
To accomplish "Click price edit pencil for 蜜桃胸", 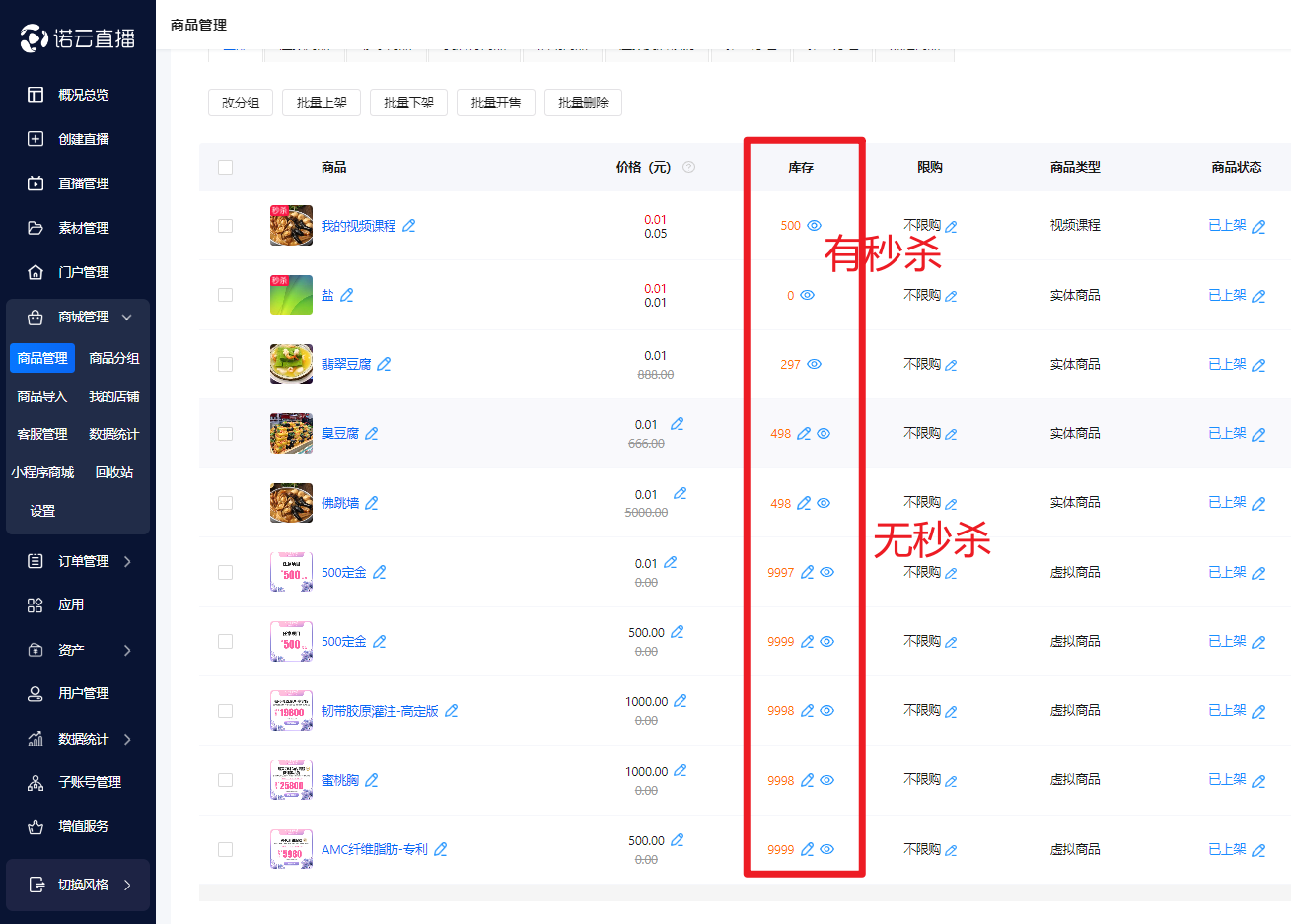I will coord(680,771).
